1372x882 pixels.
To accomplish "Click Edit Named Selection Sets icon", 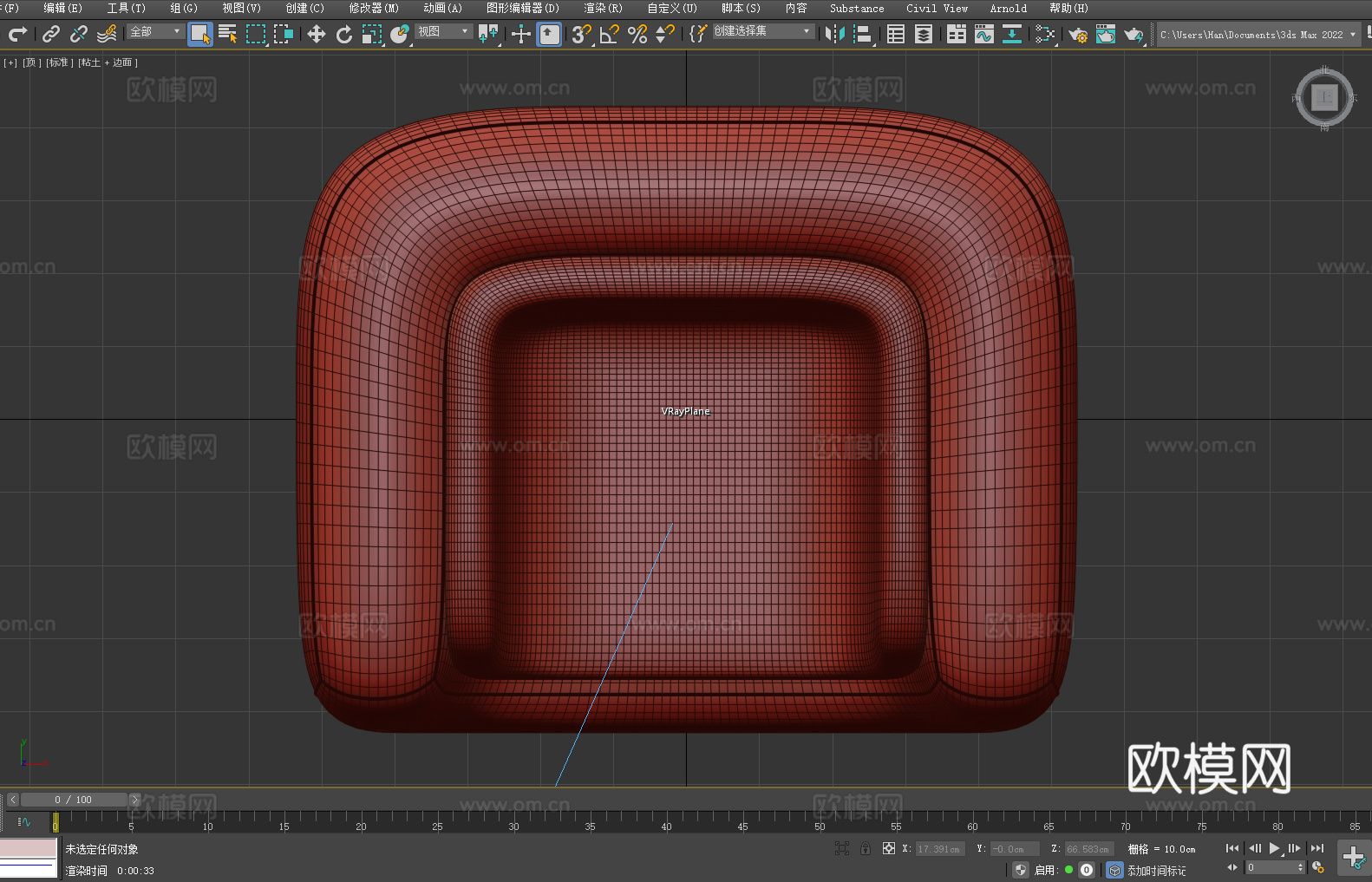I will click(697, 34).
